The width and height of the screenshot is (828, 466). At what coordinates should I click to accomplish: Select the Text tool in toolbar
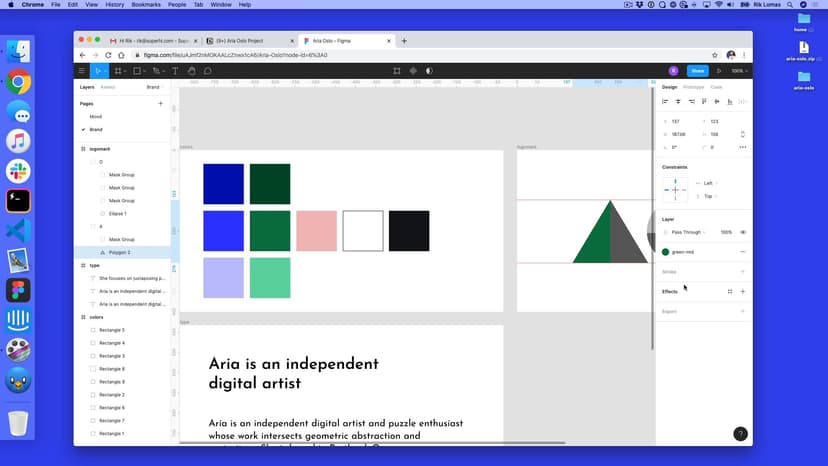tap(175, 71)
